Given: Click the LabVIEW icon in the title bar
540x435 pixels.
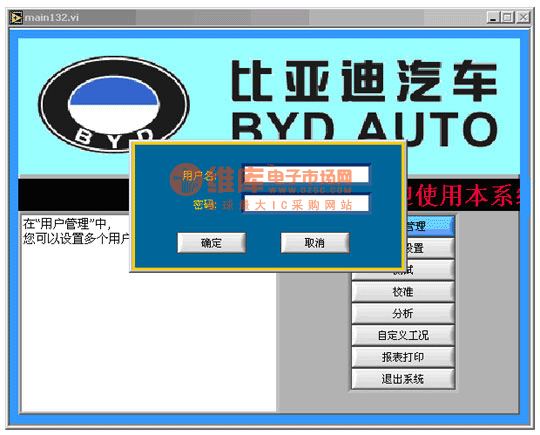Looking at the screenshot, I should coord(16,17).
